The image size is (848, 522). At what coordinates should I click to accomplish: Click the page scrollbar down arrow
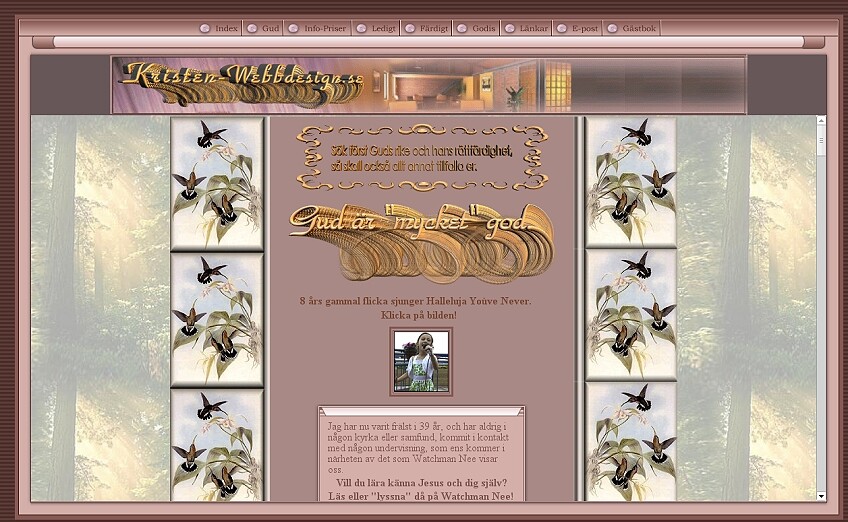(821, 495)
